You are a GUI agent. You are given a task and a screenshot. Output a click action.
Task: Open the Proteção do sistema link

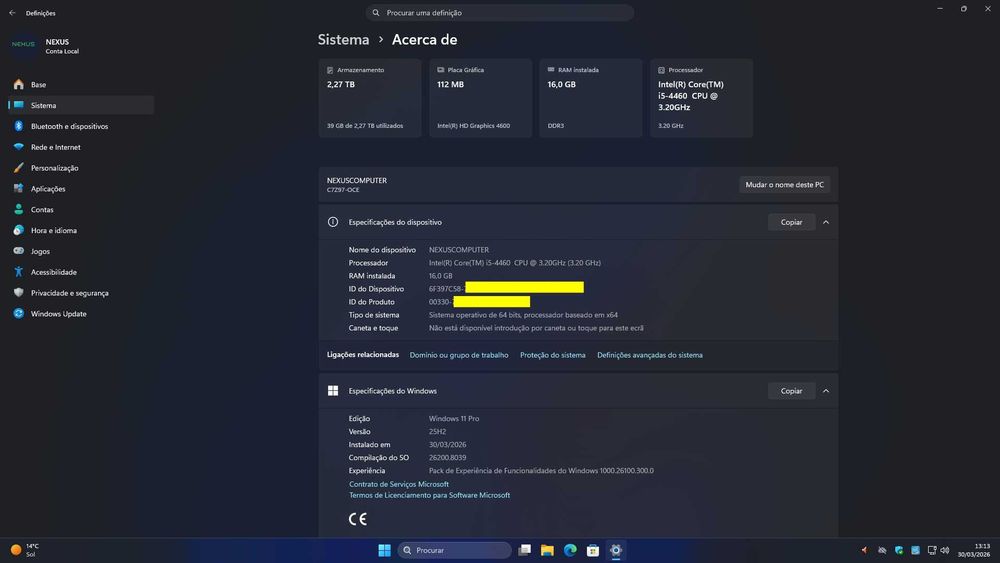pyautogui.click(x=552, y=355)
